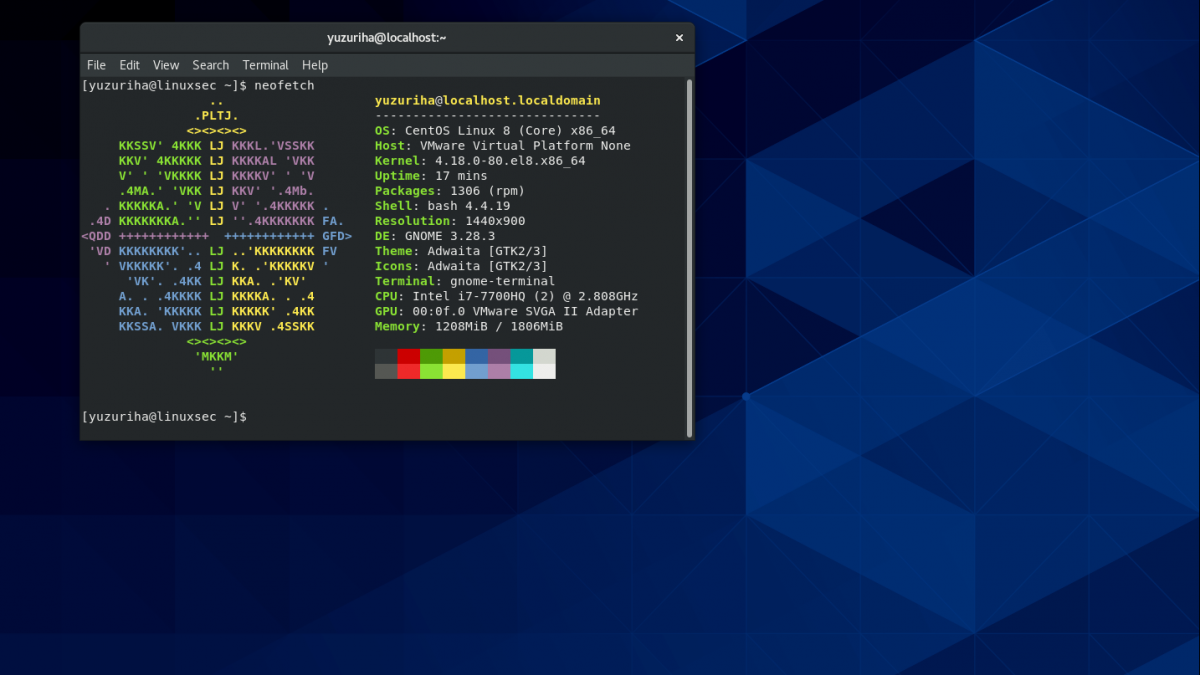Screen dimensions: 1200x675
Task: Click the dark green color block in neofetch
Action: (x=431, y=356)
